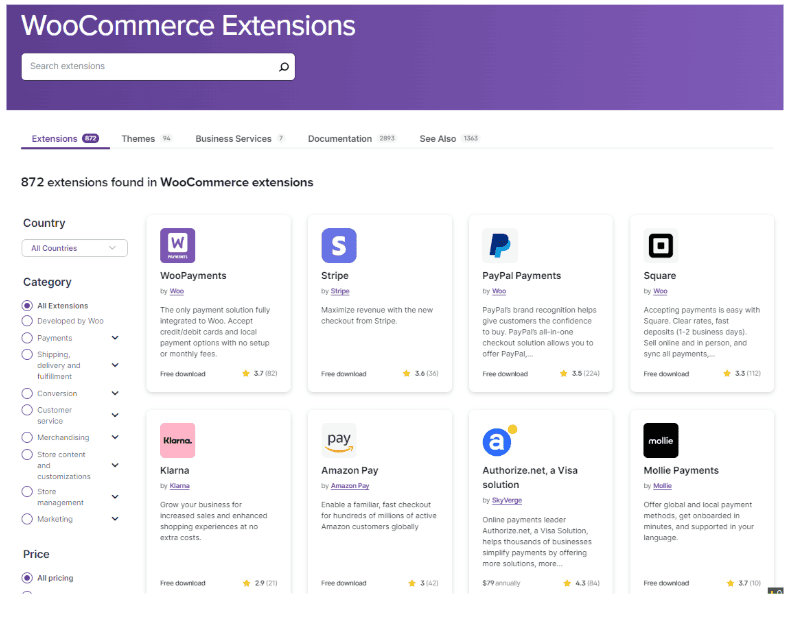This screenshot has height=637, width=791.
Task: Select the Marketing category radio
Action: point(27,518)
